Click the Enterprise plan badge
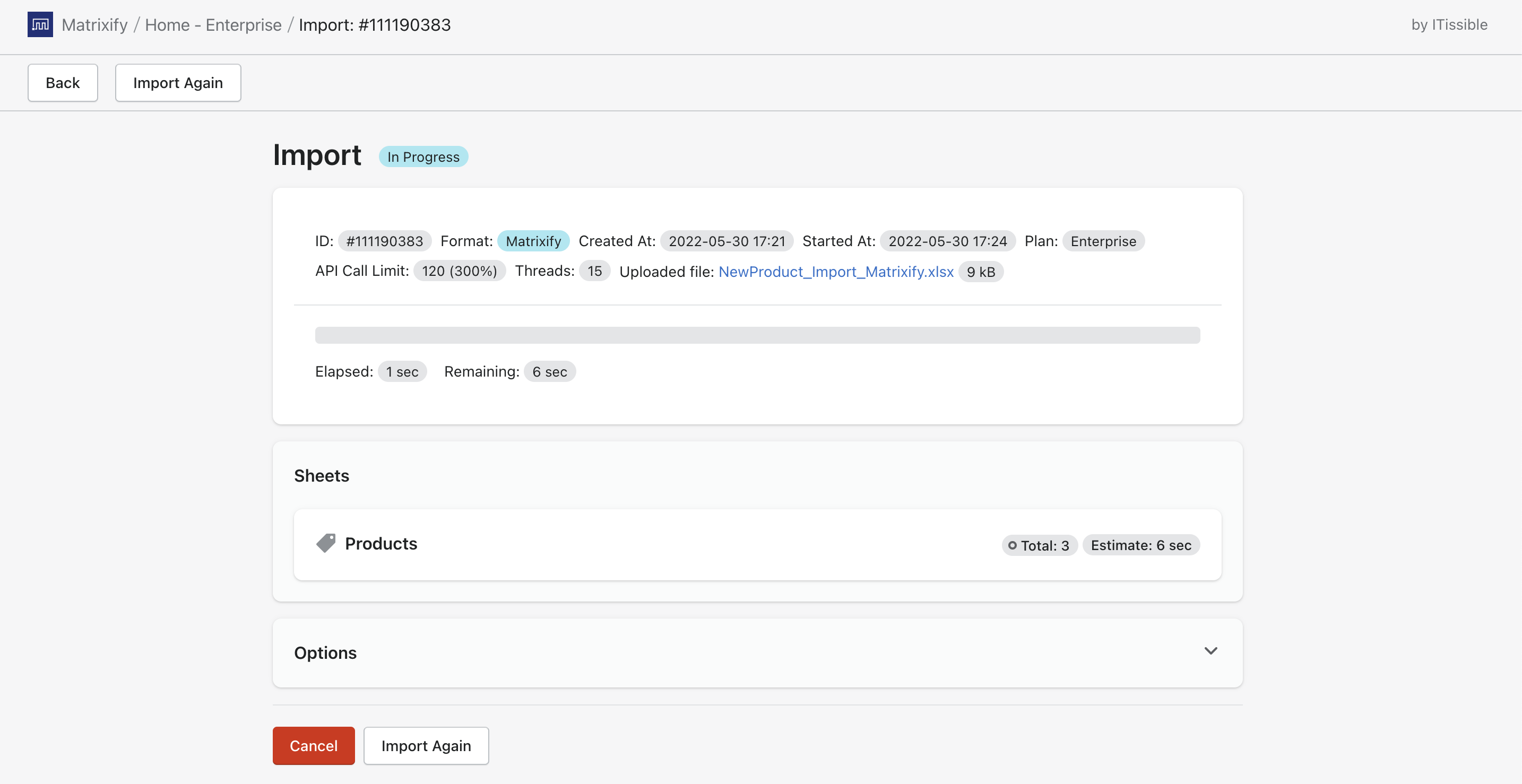The height and width of the screenshot is (784, 1522). point(1103,241)
